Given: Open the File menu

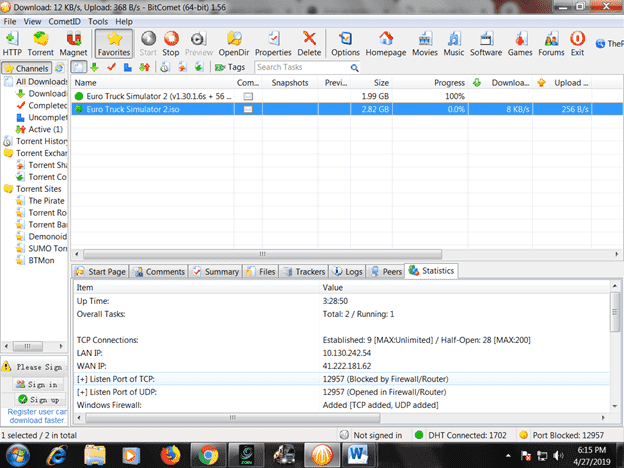Looking at the screenshot, I should pyautogui.click(x=10, y=21).
